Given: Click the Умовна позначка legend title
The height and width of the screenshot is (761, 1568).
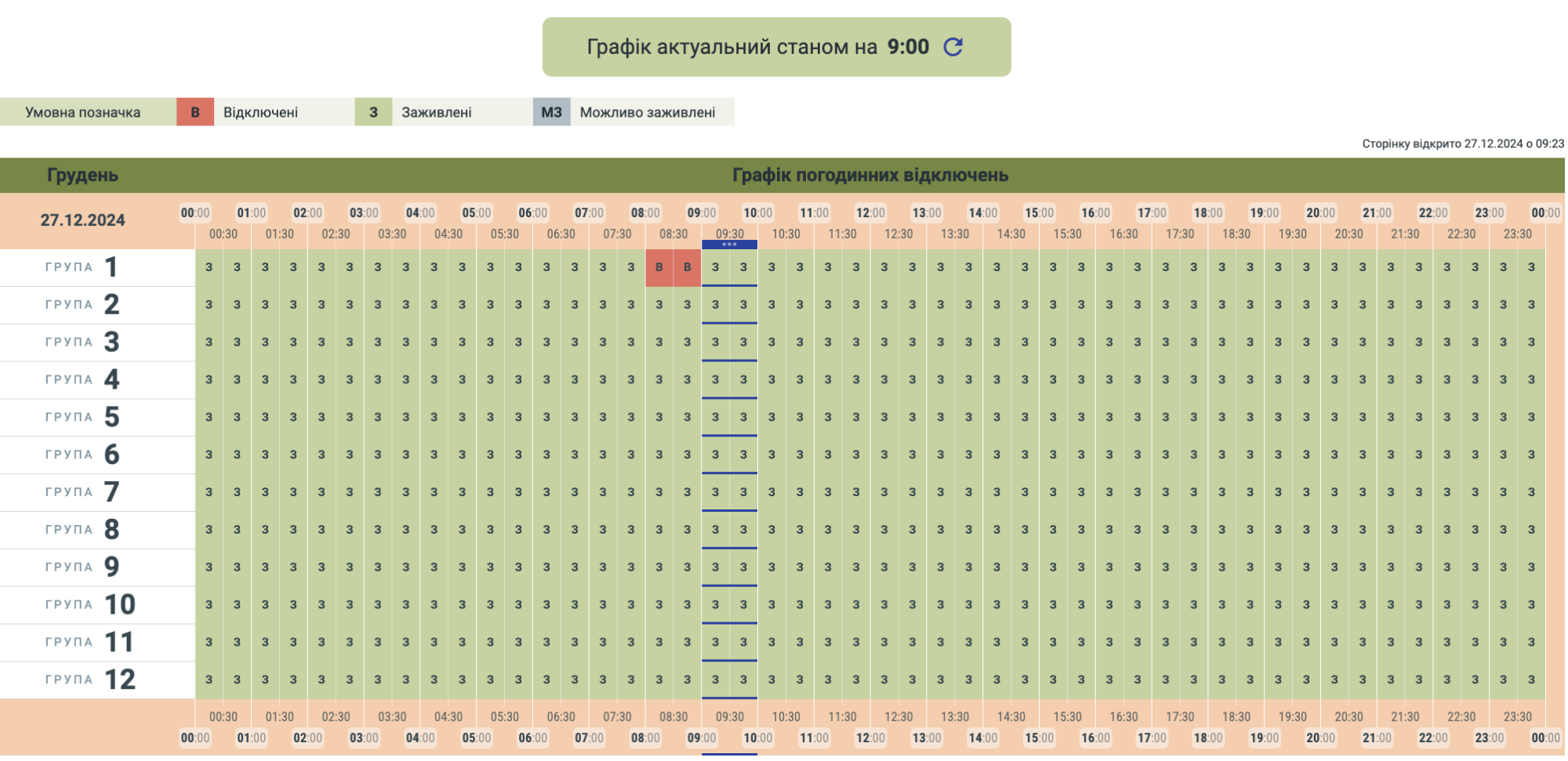Looking at the screenshot, I should (x=82, y=112).
